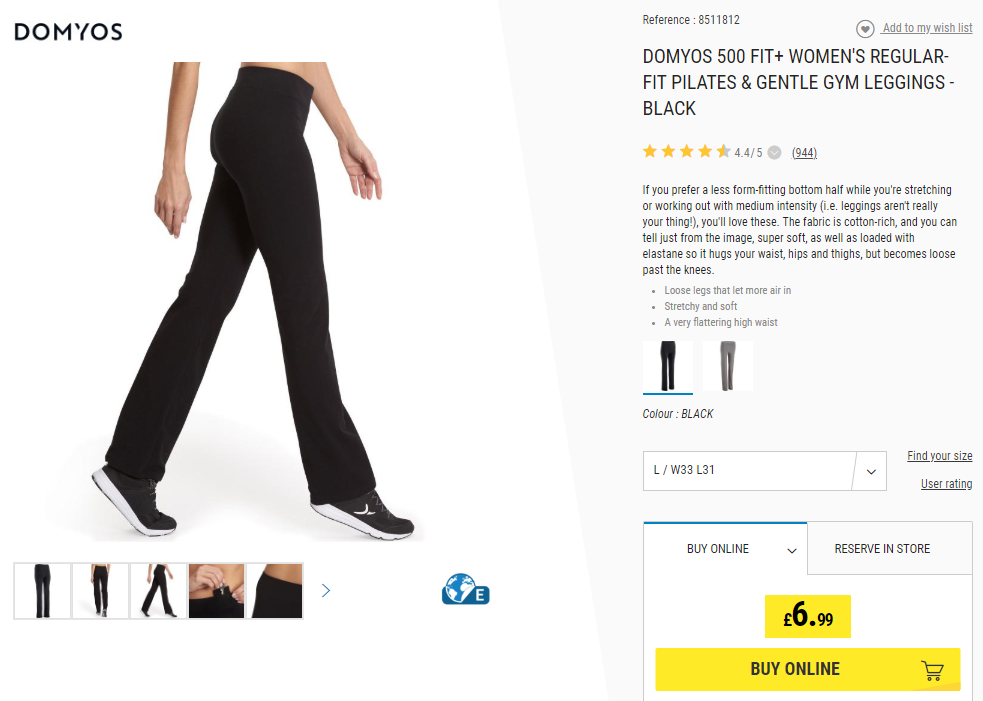Click the heart wish list icon
This screenshot has height=701, width=983.
(865, 28)
